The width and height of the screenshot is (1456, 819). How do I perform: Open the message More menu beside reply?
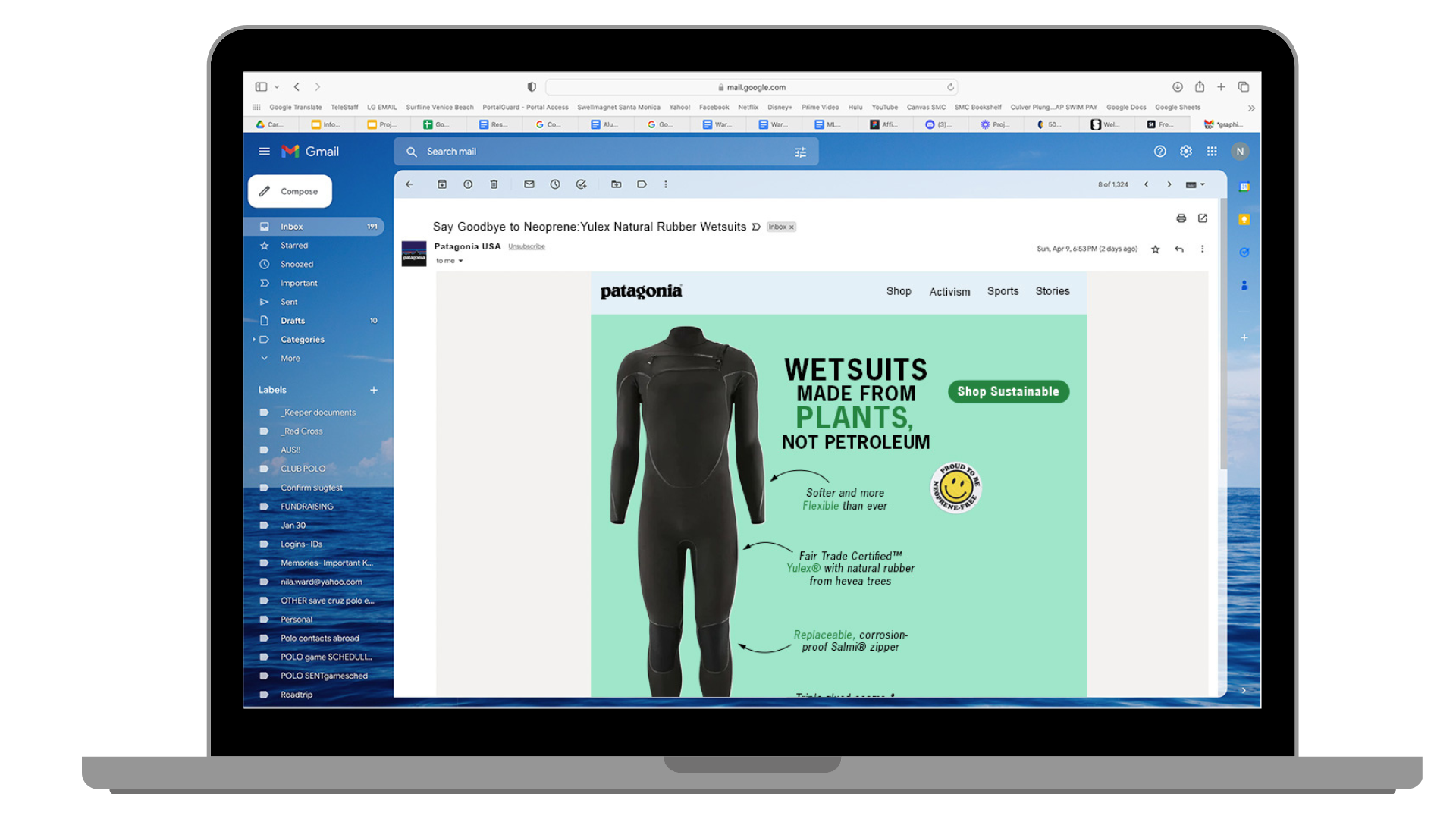tap(1202, 249)
